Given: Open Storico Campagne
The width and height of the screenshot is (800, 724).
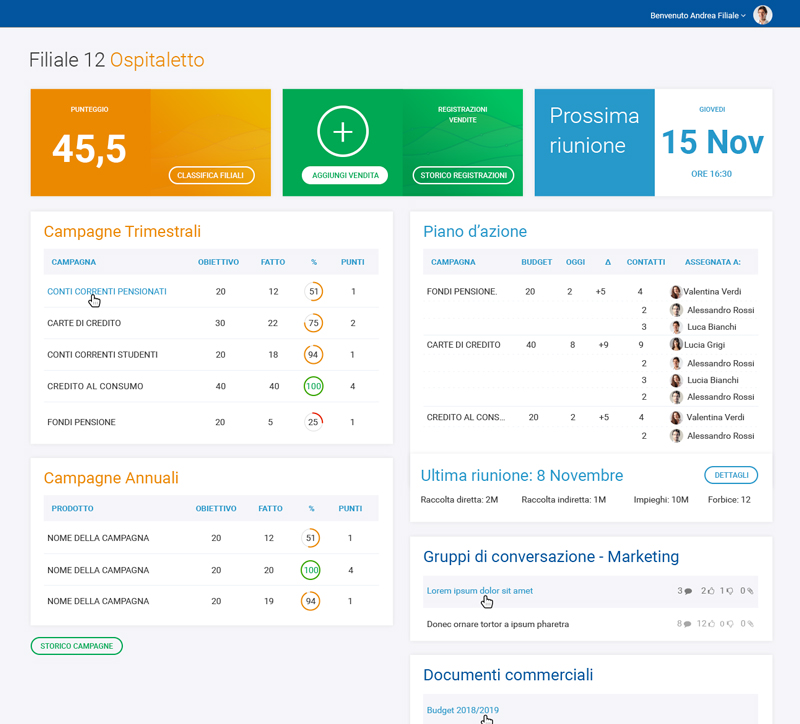Looking at the screenshot, I should click(77, 646).
